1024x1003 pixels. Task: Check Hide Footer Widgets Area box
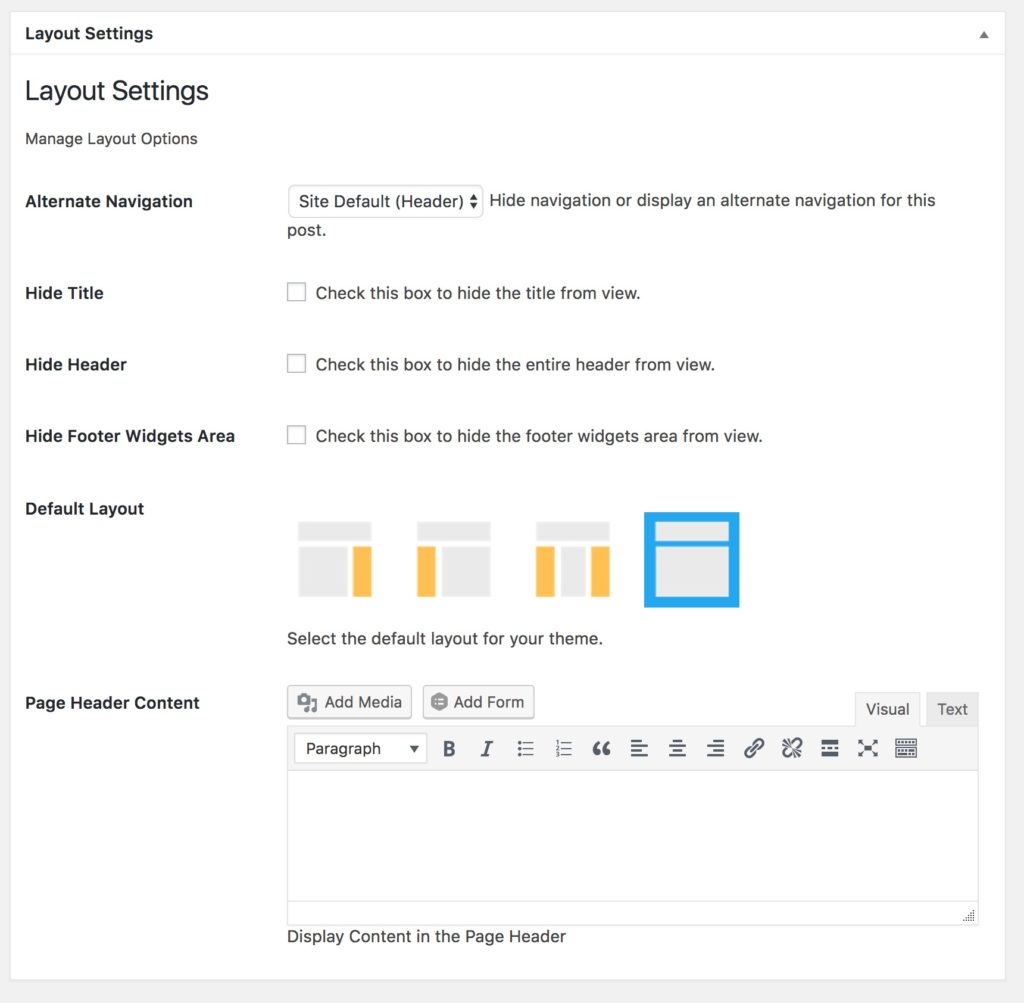pos(296,435)
